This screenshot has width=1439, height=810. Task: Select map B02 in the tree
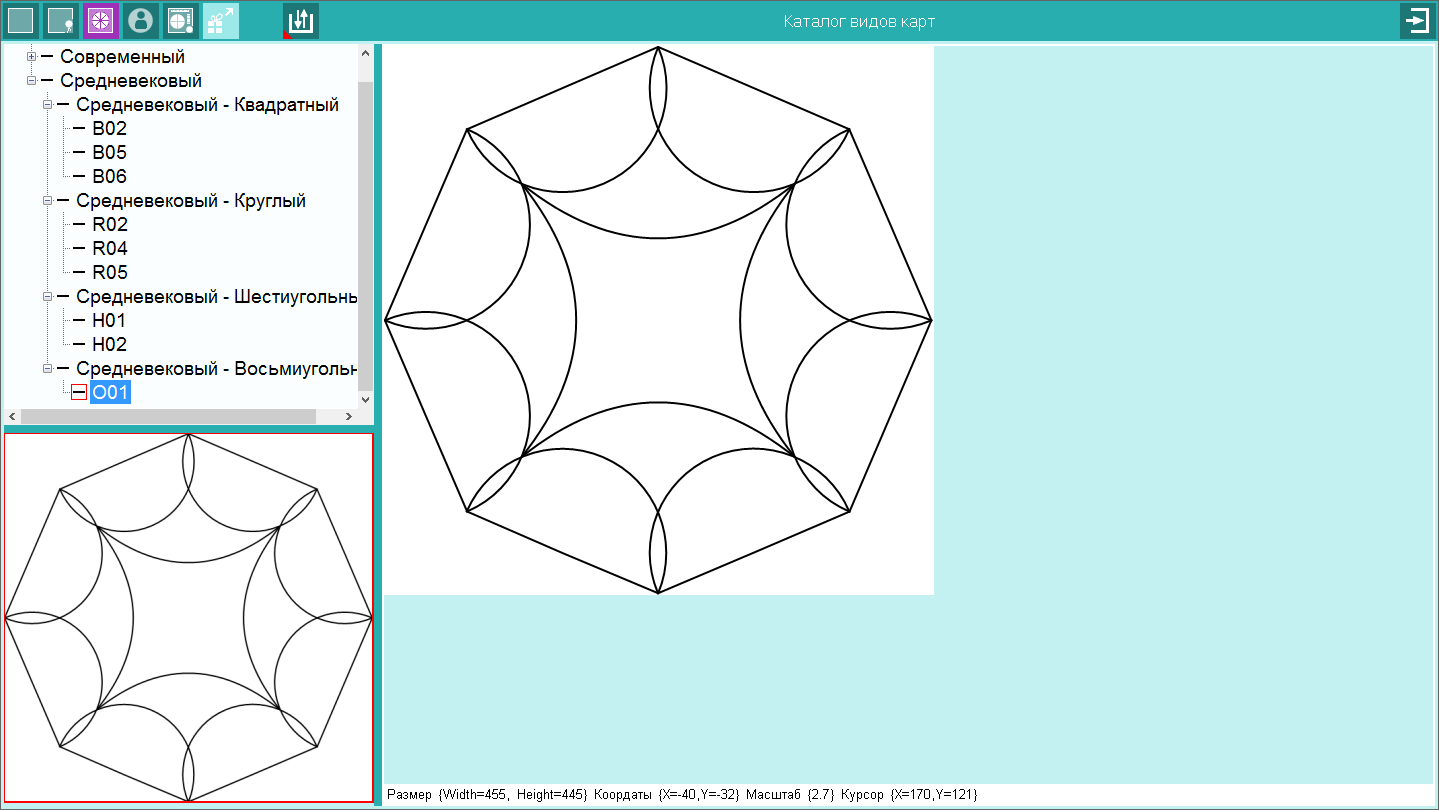pos(109,129)
